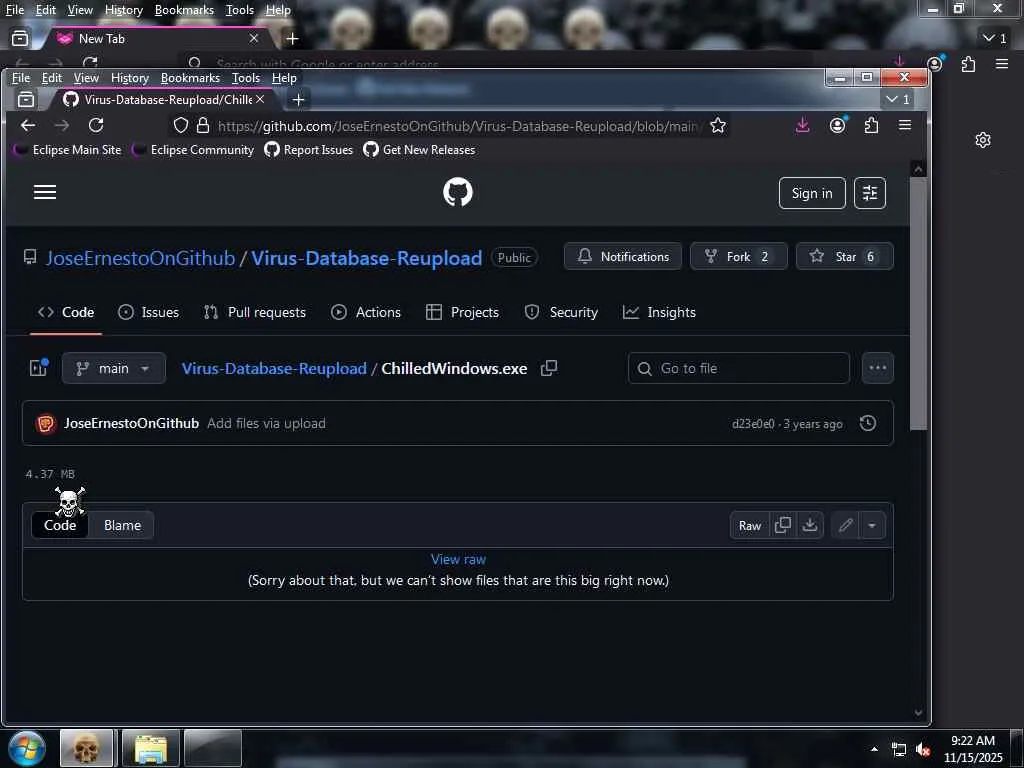Click the front window's forward arrow
Image resolution: width=1024 pixels, height=768 pixels.
[61, 125]
